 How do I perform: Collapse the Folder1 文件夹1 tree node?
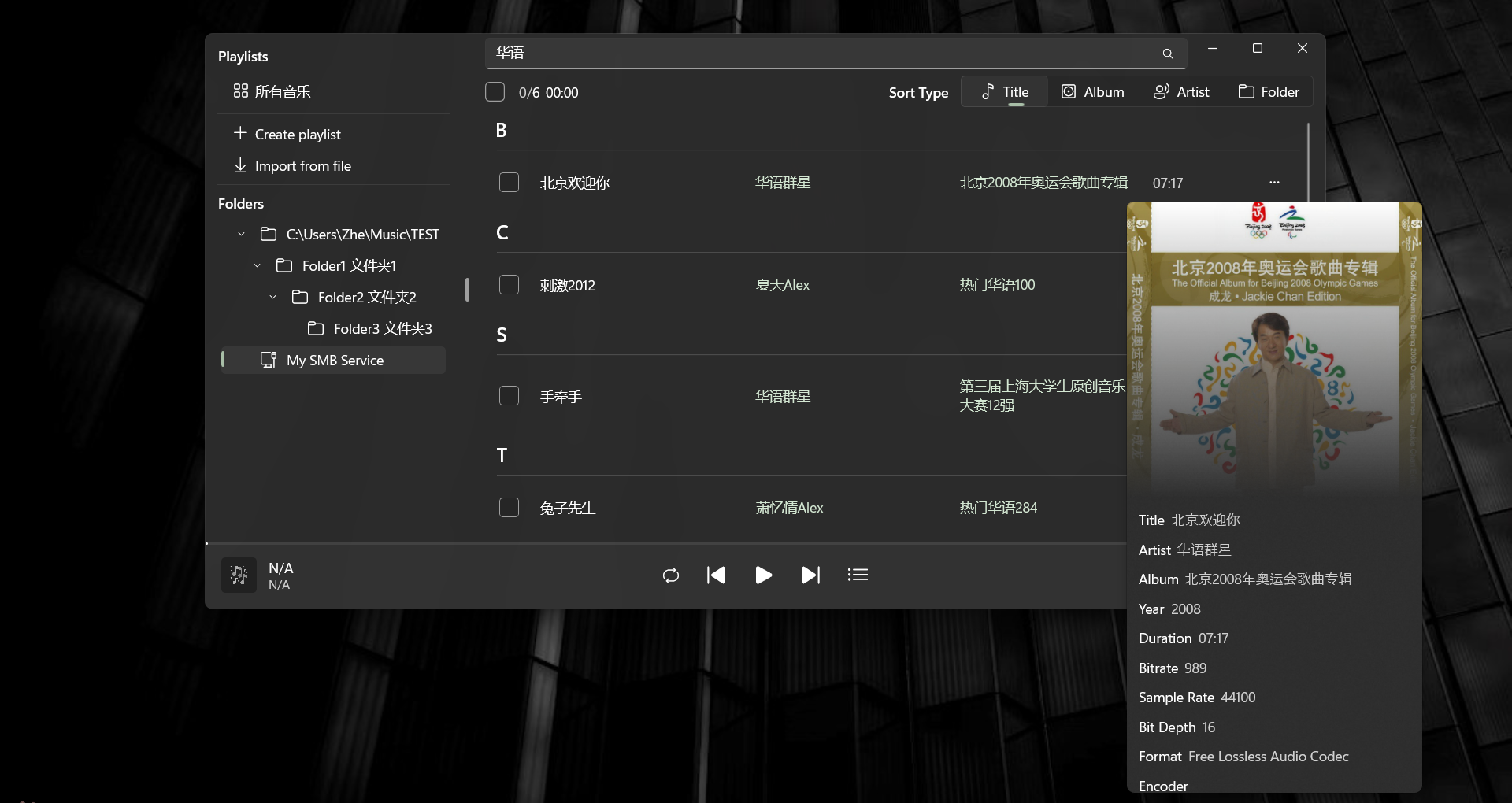[x=257, y=266]
